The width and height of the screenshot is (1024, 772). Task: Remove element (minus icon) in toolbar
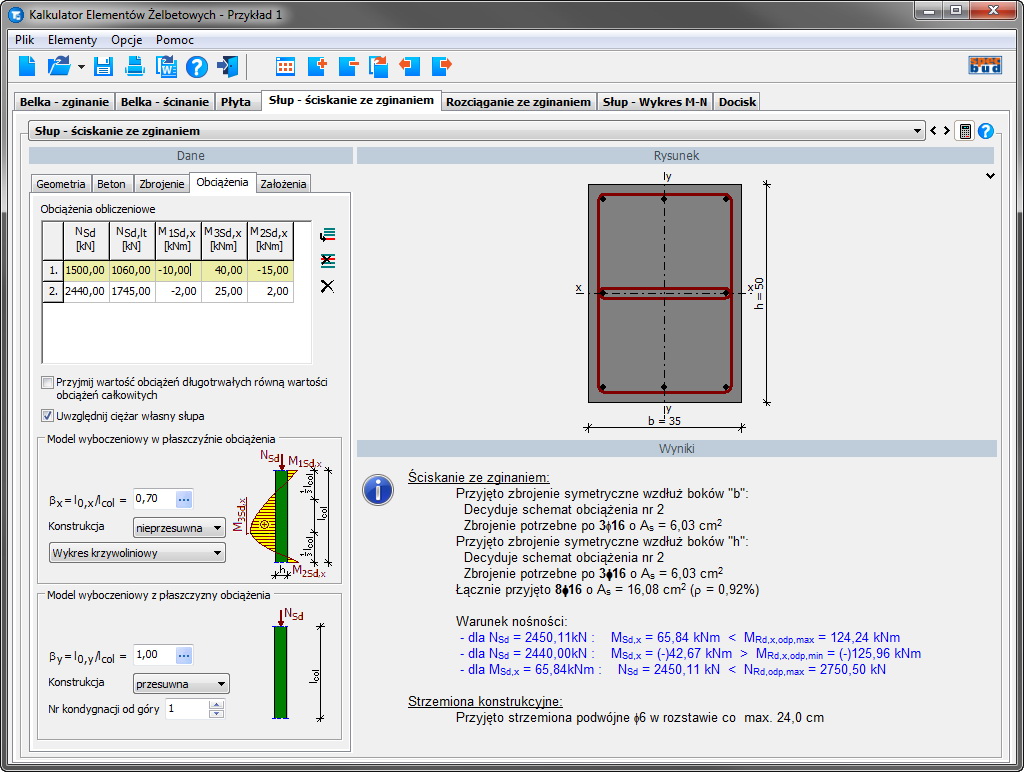pyautogui.click(x=348, y=66)
